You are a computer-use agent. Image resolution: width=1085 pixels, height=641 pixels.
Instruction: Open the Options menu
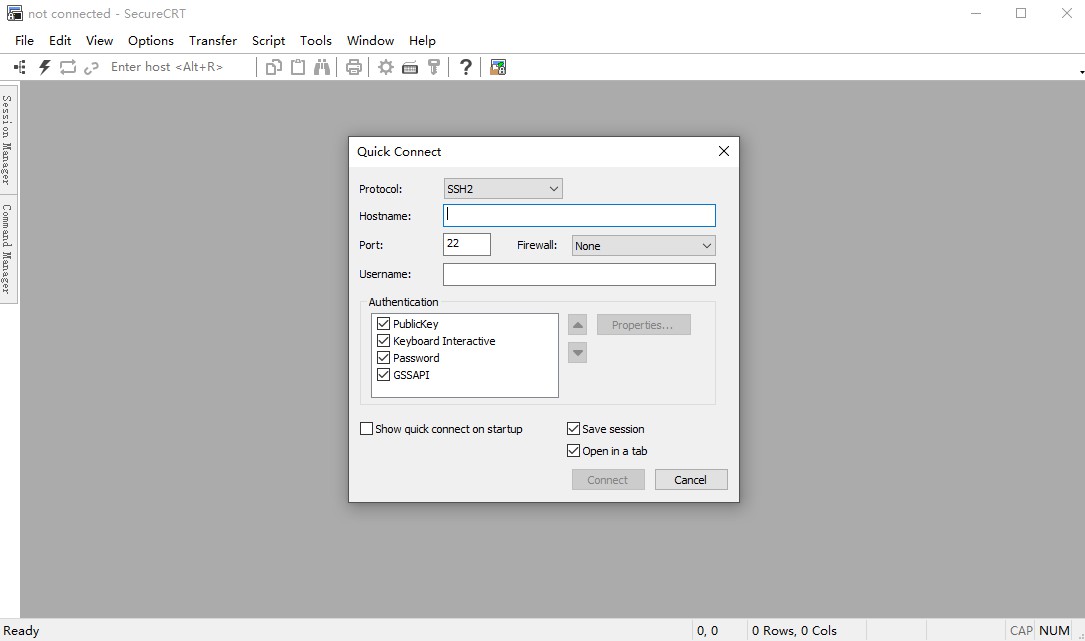click(x=151, y=40)
